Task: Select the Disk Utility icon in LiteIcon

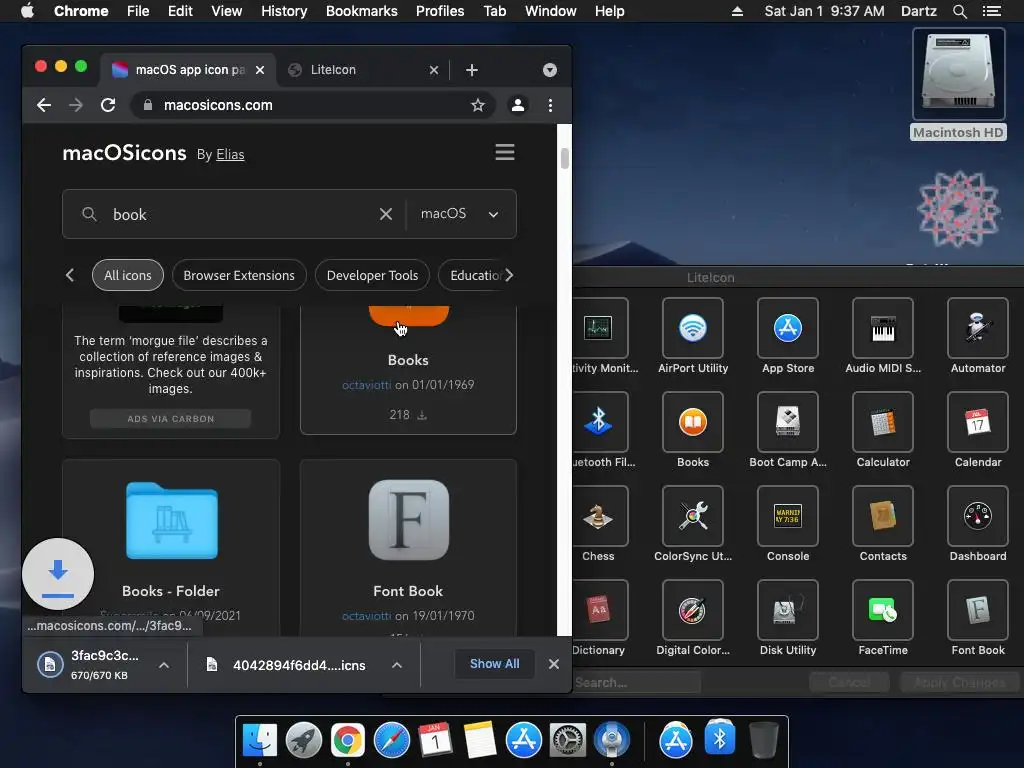Action: tap(788, 610)
